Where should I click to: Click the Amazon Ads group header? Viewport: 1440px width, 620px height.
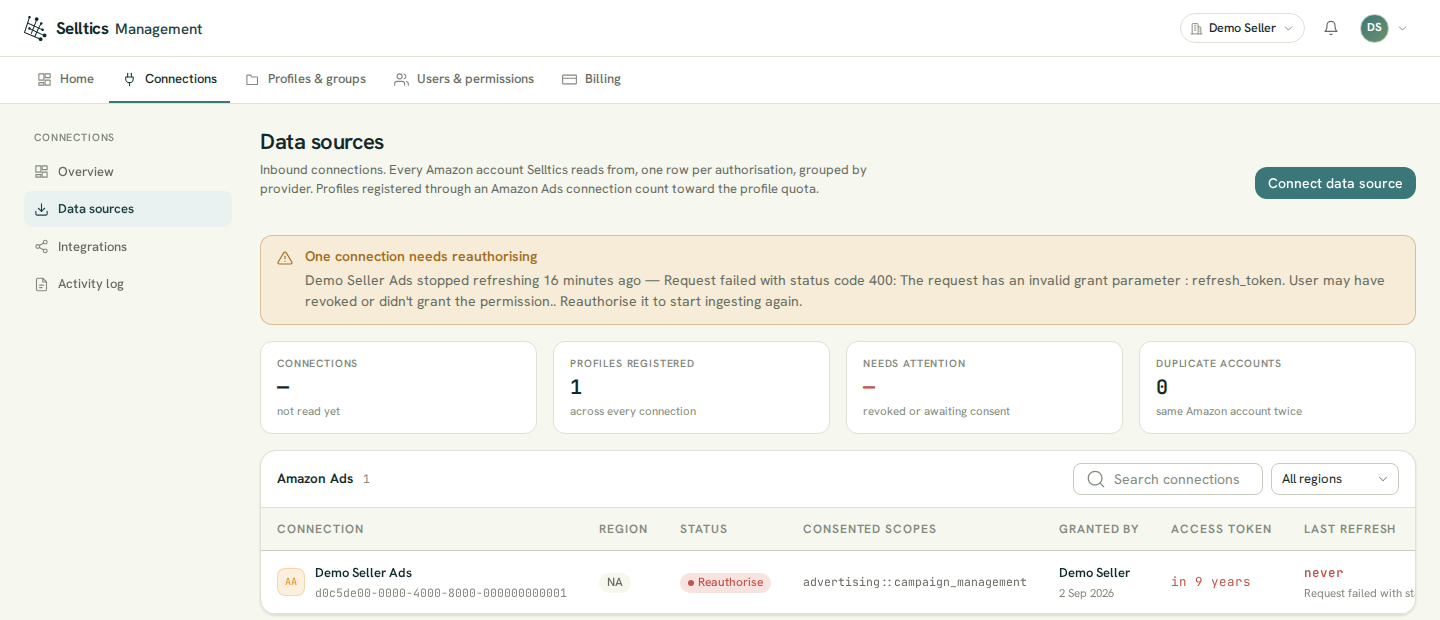click(x=315, y=479)
